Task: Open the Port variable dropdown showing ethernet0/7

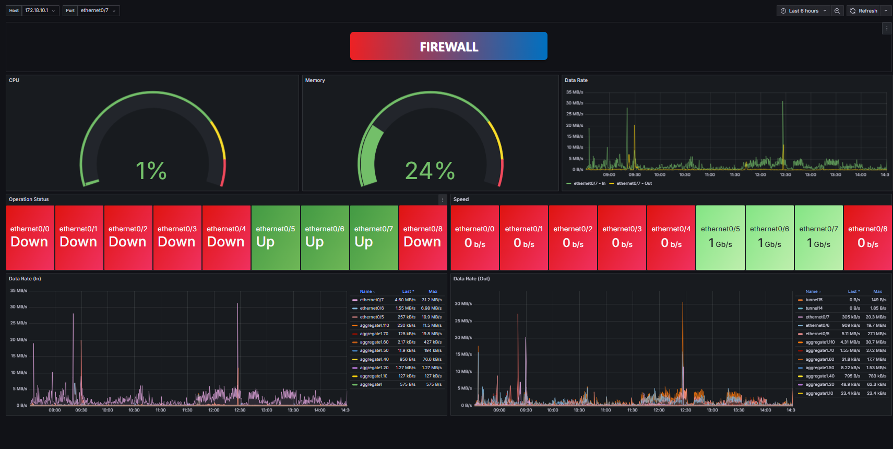Action: [x=100, y=10]
